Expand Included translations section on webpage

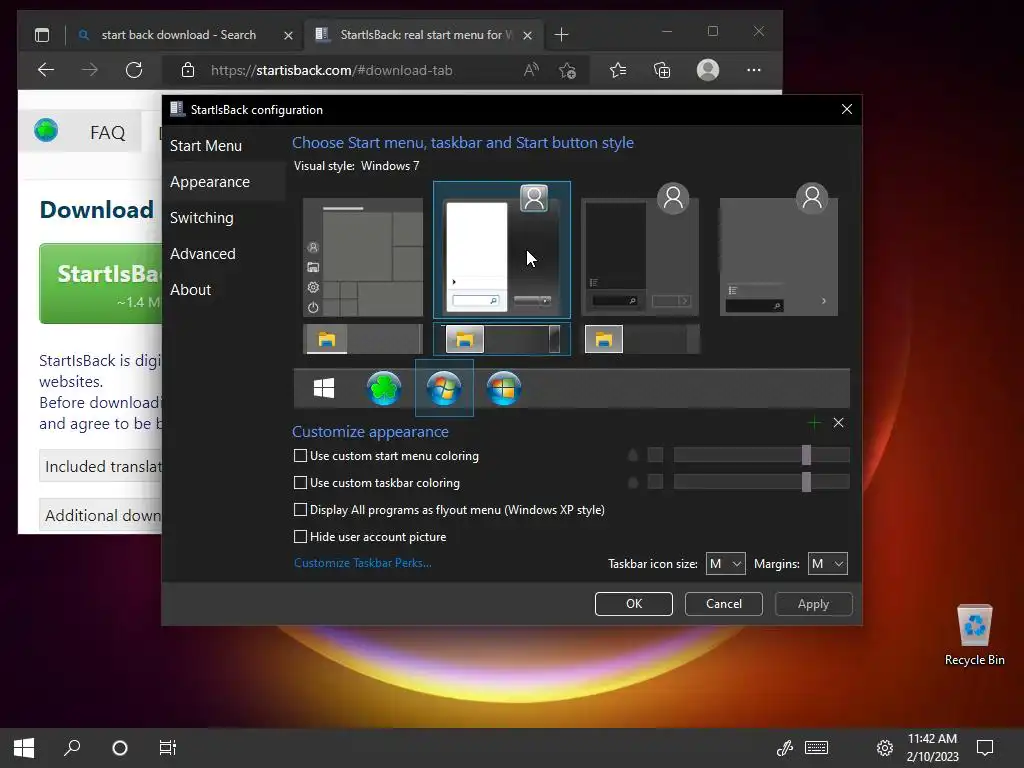pos(101,466)
